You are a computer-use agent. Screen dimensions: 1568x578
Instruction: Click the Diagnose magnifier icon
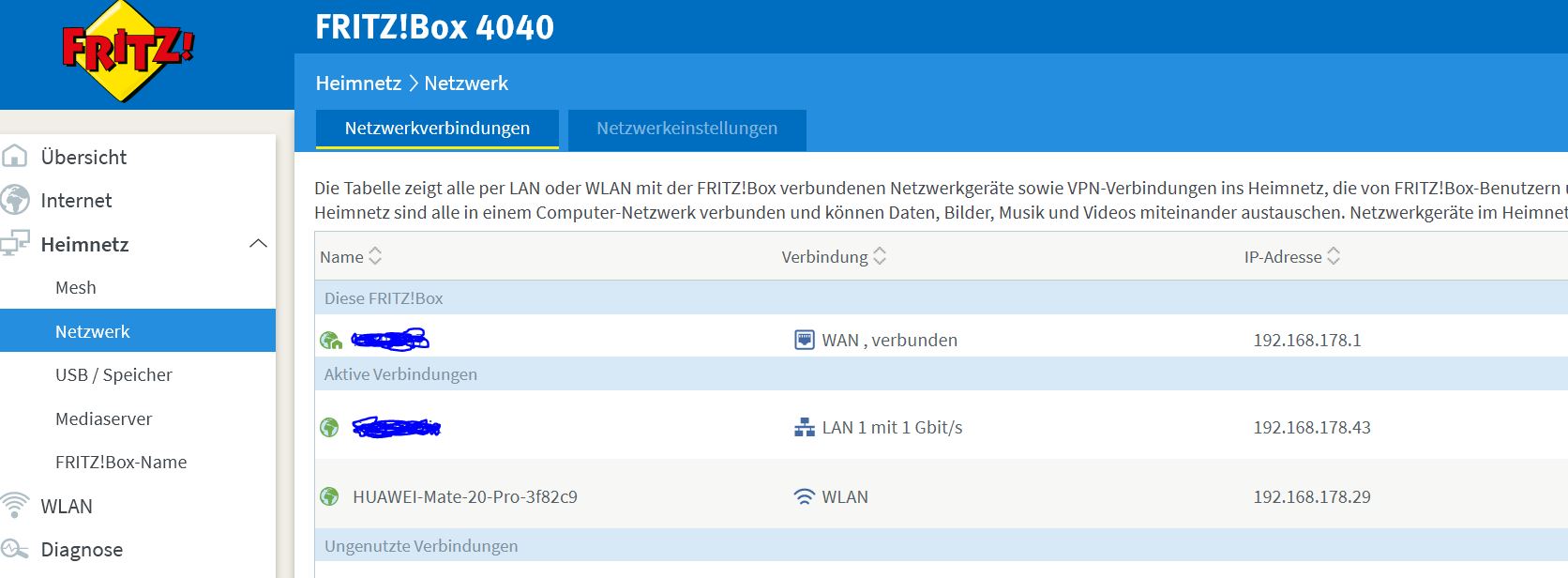click(x=15, y=549)
